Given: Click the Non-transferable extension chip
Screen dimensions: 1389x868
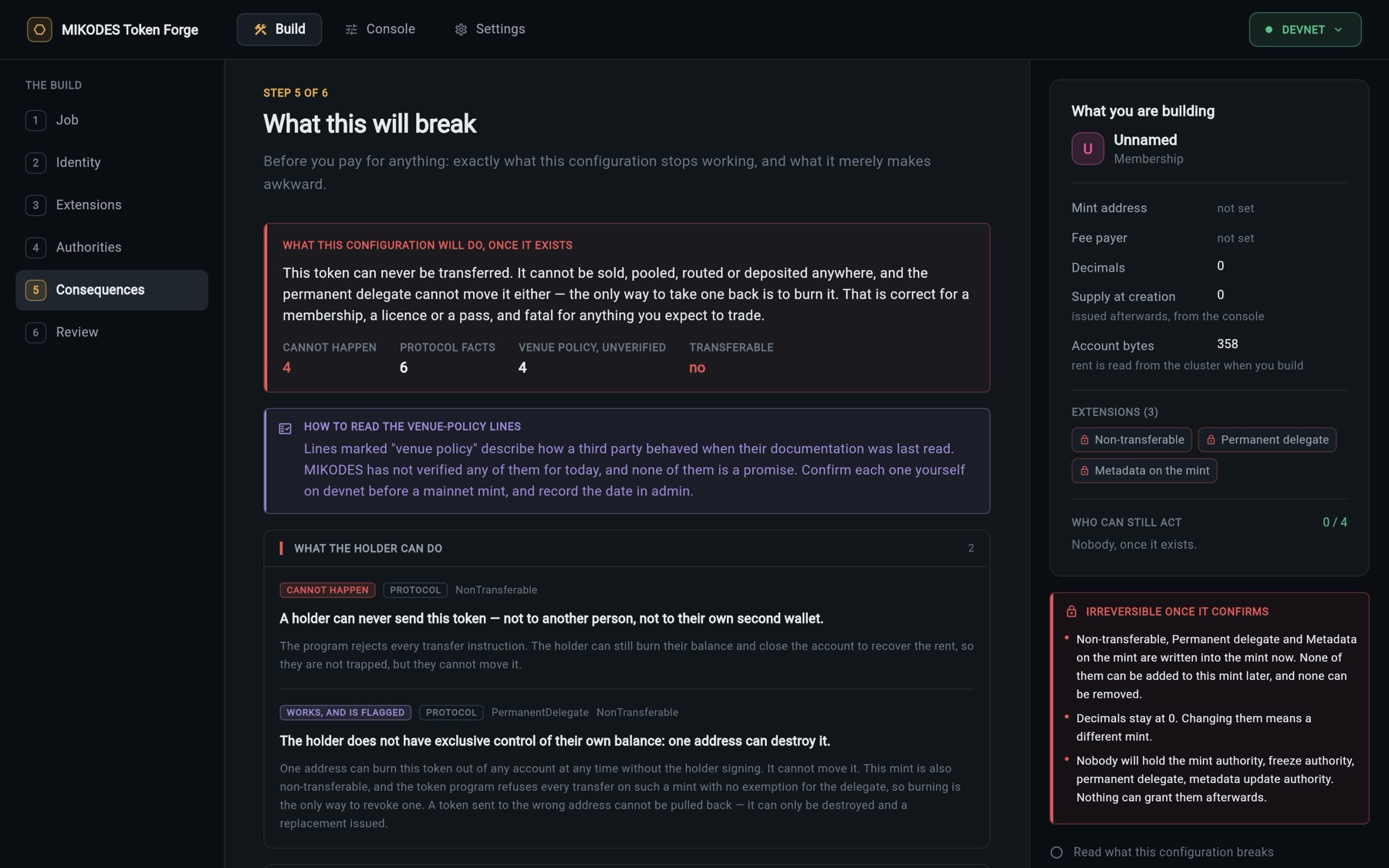Looking at the screenshot, I should point(1131,440).
